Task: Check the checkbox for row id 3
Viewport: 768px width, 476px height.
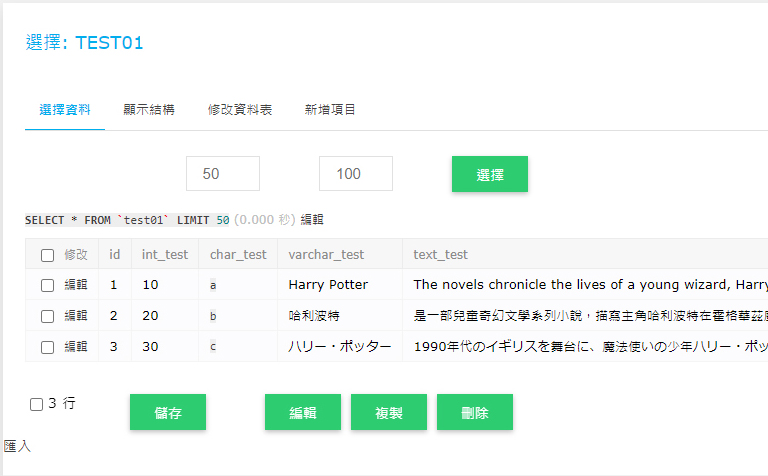Action: 48,347
